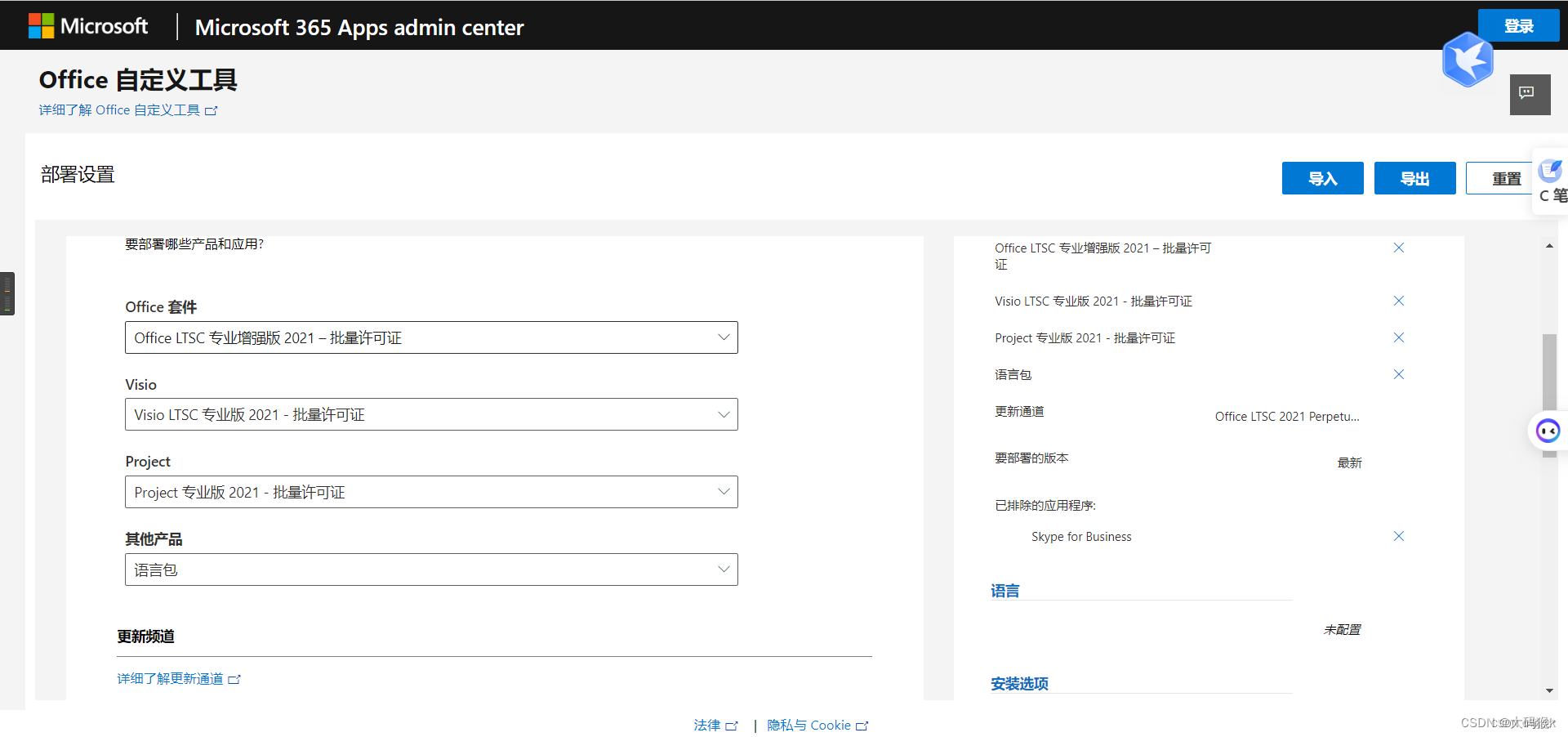Click the 重置 button
This screenshot has height=737, width=1568.
tap(1507, 177)
